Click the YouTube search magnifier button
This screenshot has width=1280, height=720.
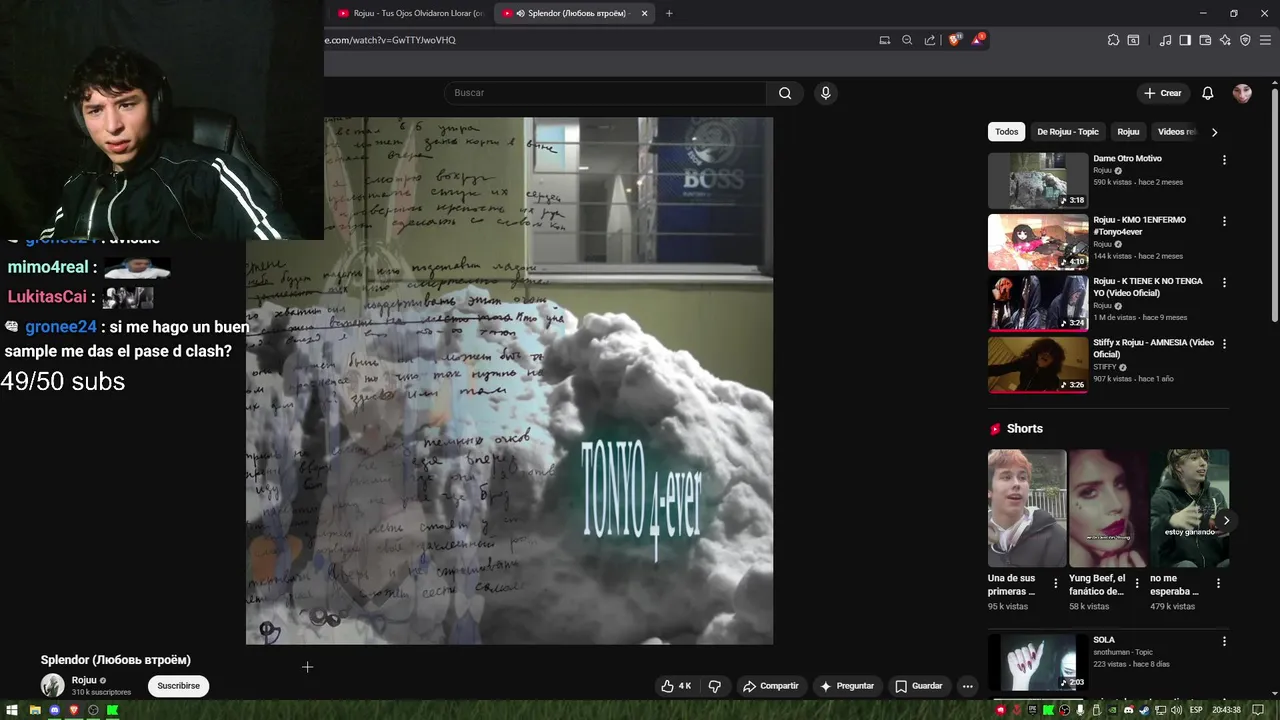point(785,93)
